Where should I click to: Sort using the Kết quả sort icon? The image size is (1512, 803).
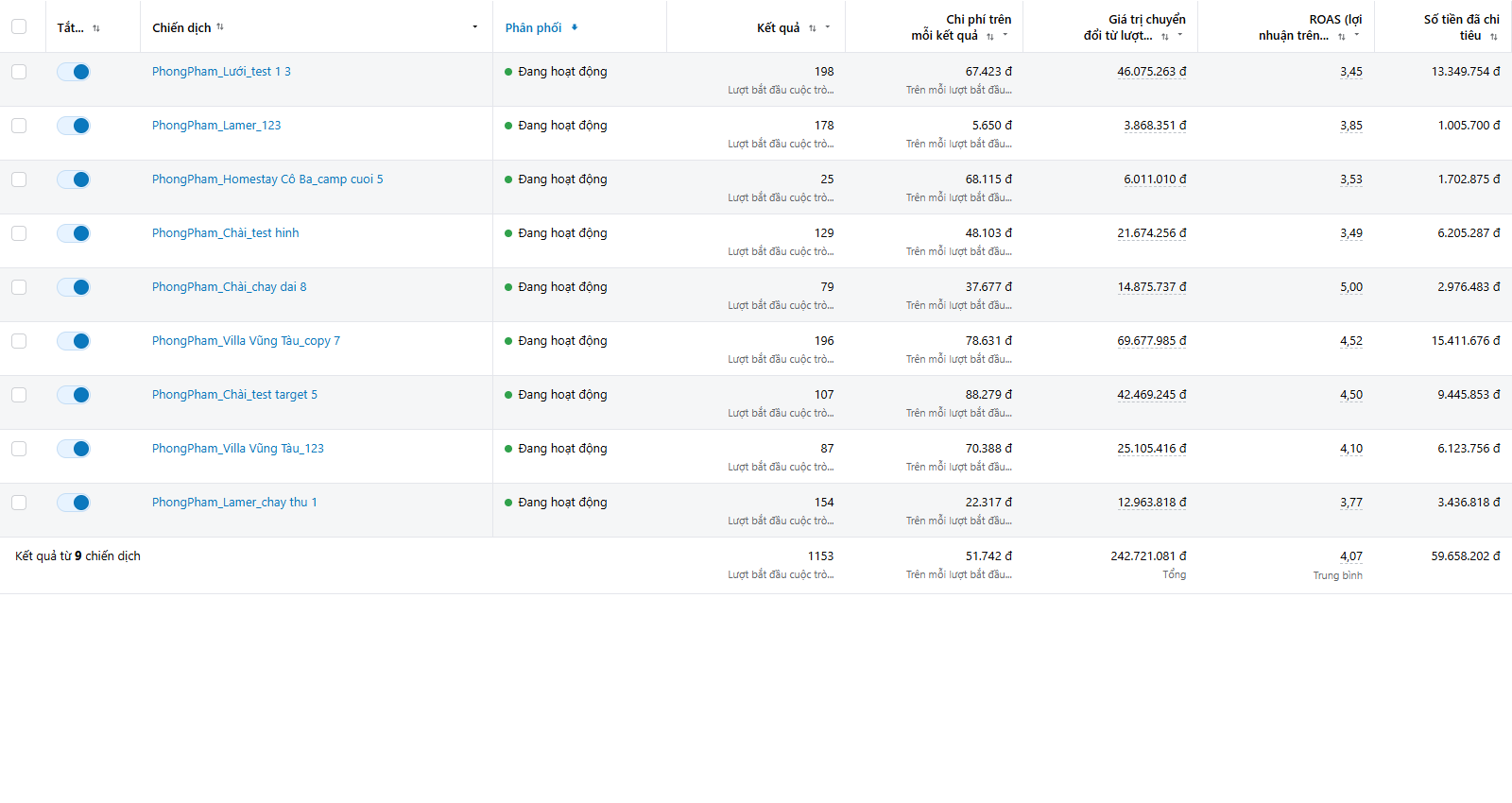813,28
